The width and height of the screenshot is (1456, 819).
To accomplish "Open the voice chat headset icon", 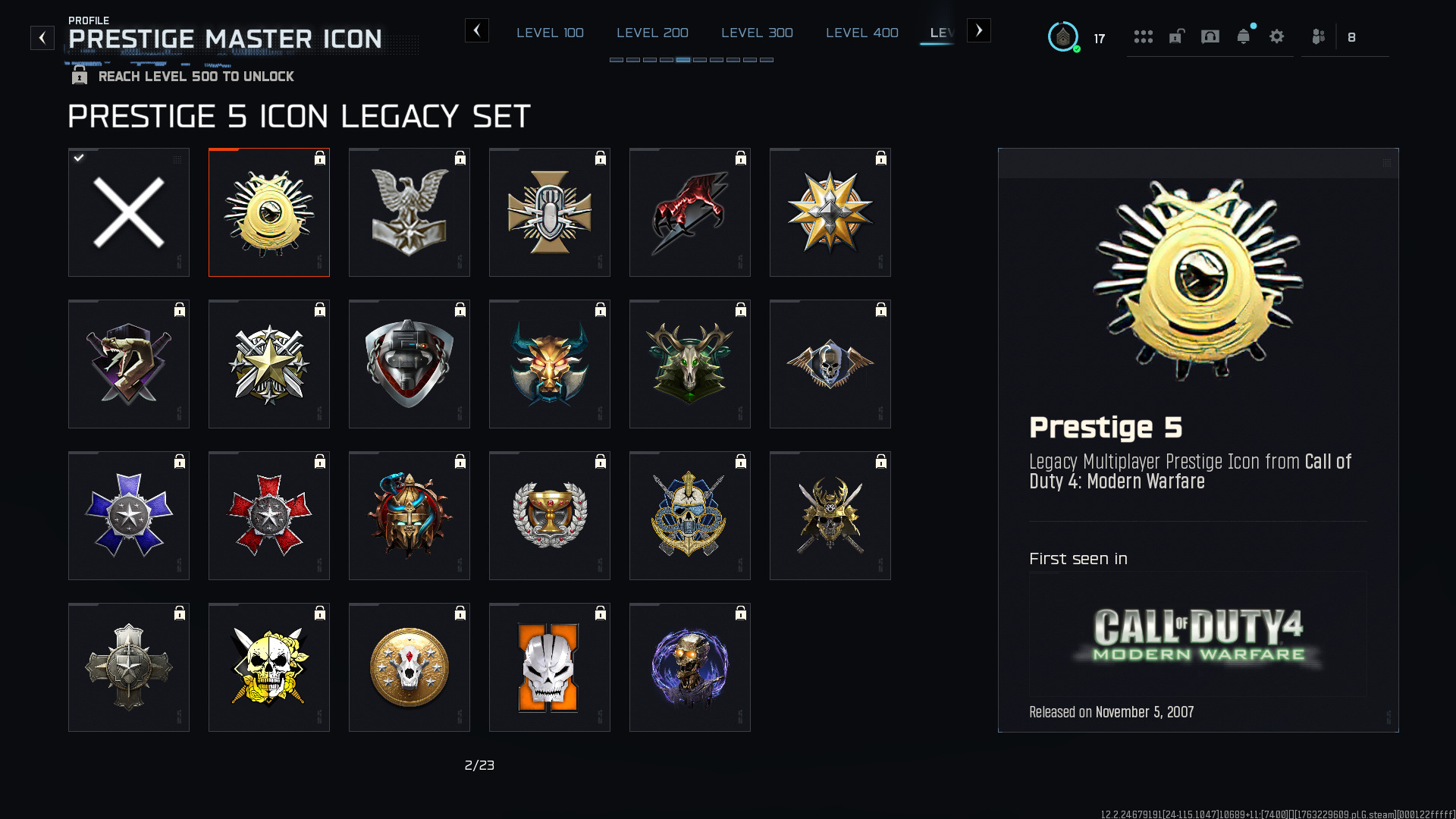I will click(1210, 36).
